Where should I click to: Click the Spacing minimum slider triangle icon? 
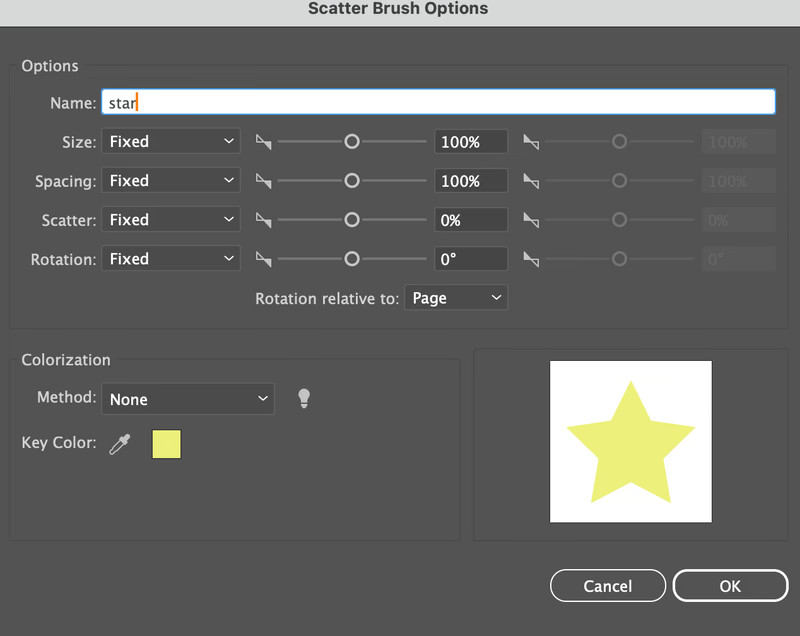coord(263,181)
